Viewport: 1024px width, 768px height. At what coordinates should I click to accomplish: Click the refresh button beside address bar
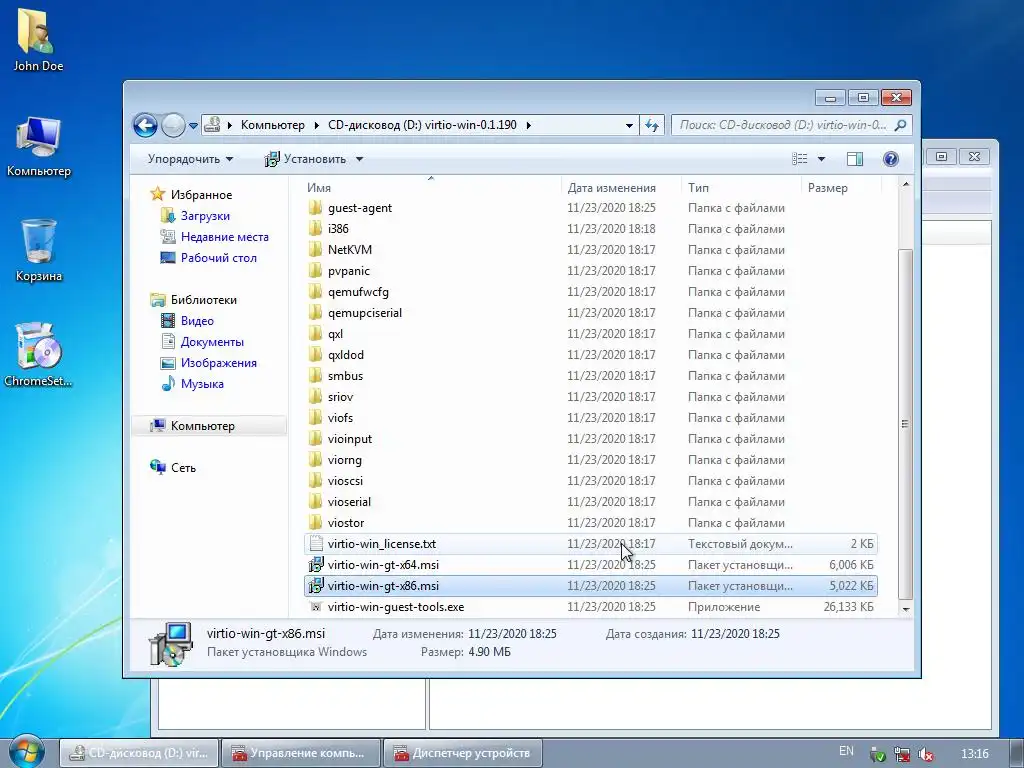pos(652,125)
